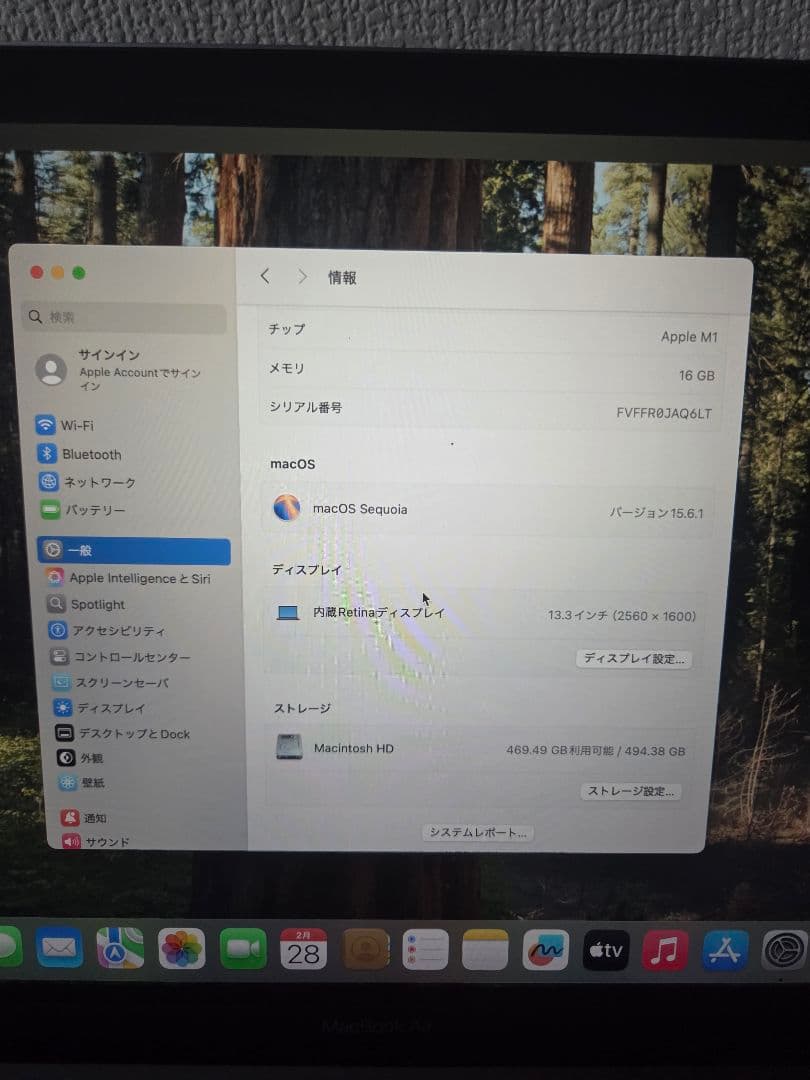The width and height of the screenshot is (810, 1080).
Task: Go forward with the right chevron
Action: click(x=302, y=277)
